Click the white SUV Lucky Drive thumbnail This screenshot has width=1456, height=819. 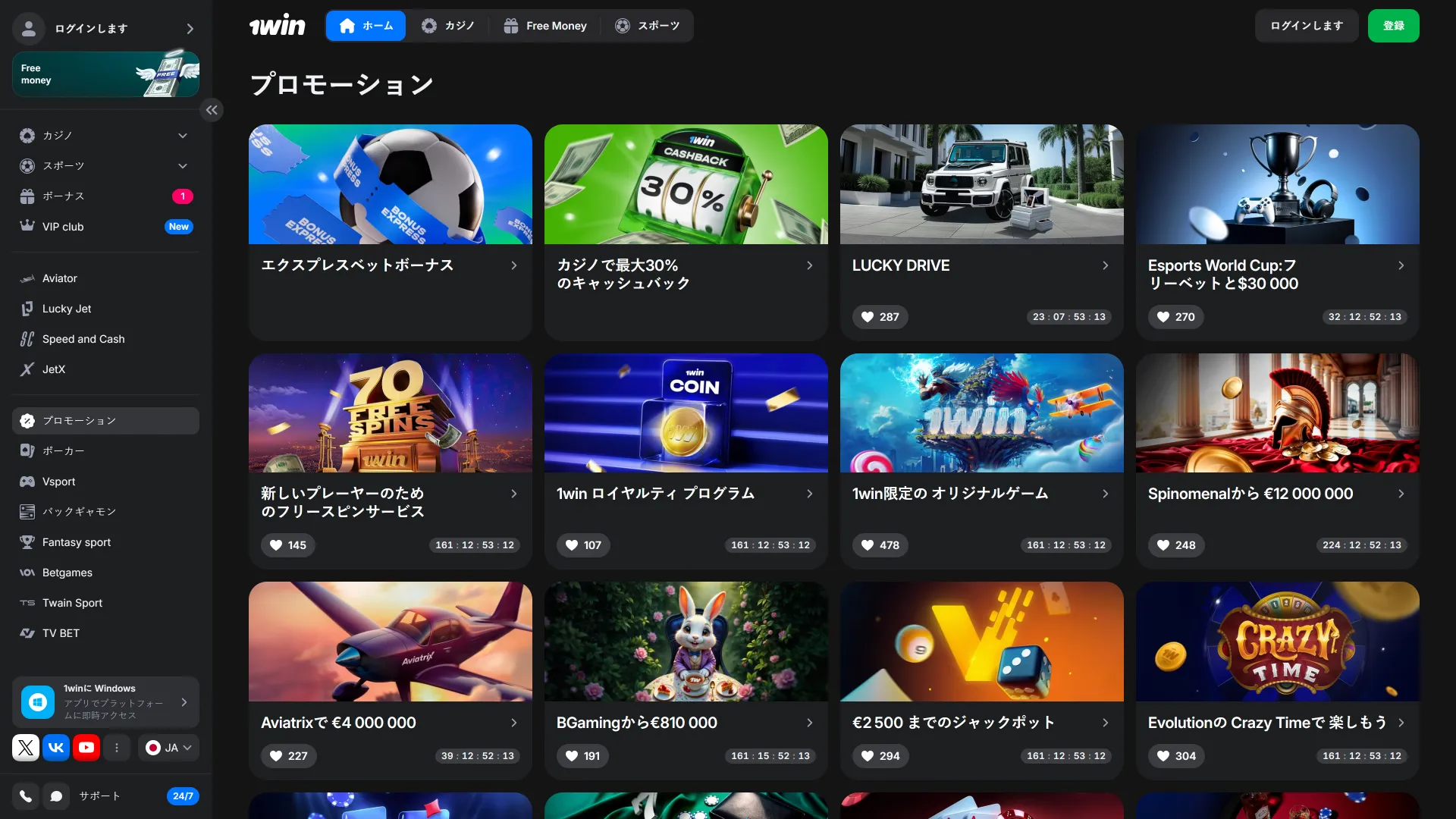(x=982, y=184)
